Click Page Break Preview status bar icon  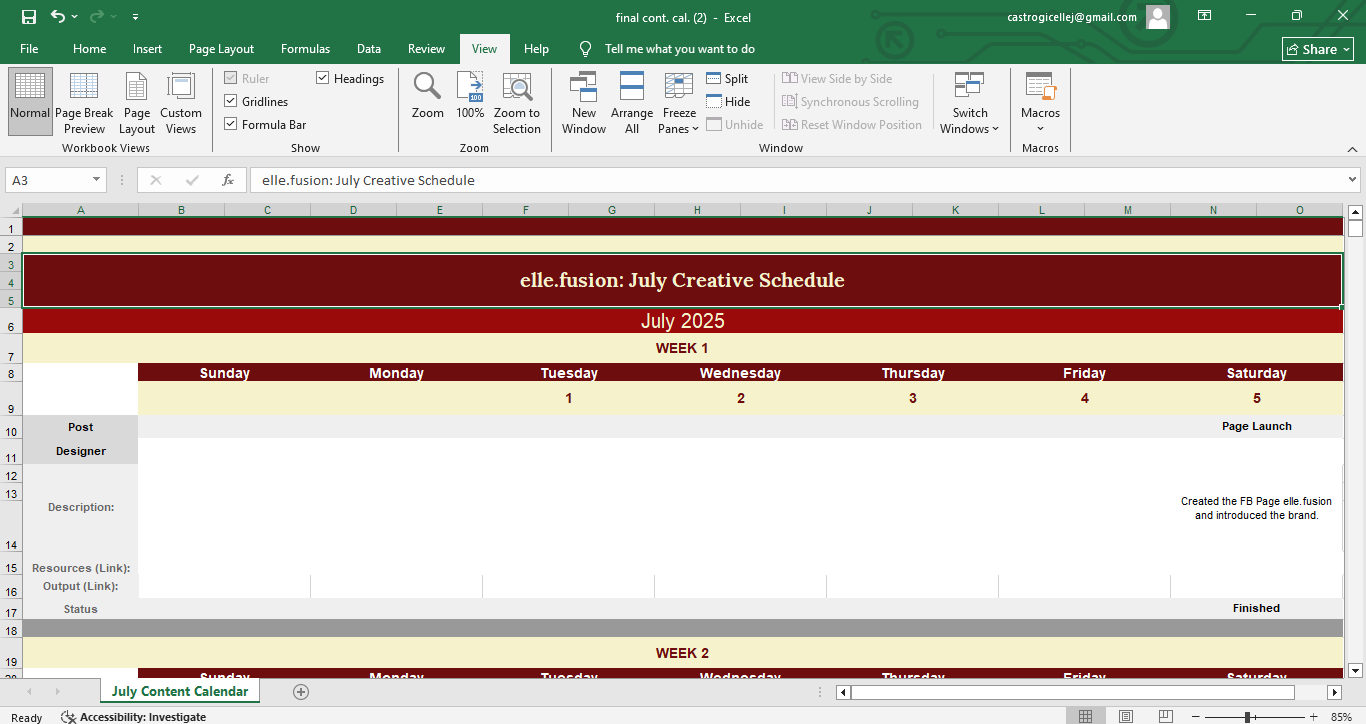pyautogui.click(x=1166, y=717)
